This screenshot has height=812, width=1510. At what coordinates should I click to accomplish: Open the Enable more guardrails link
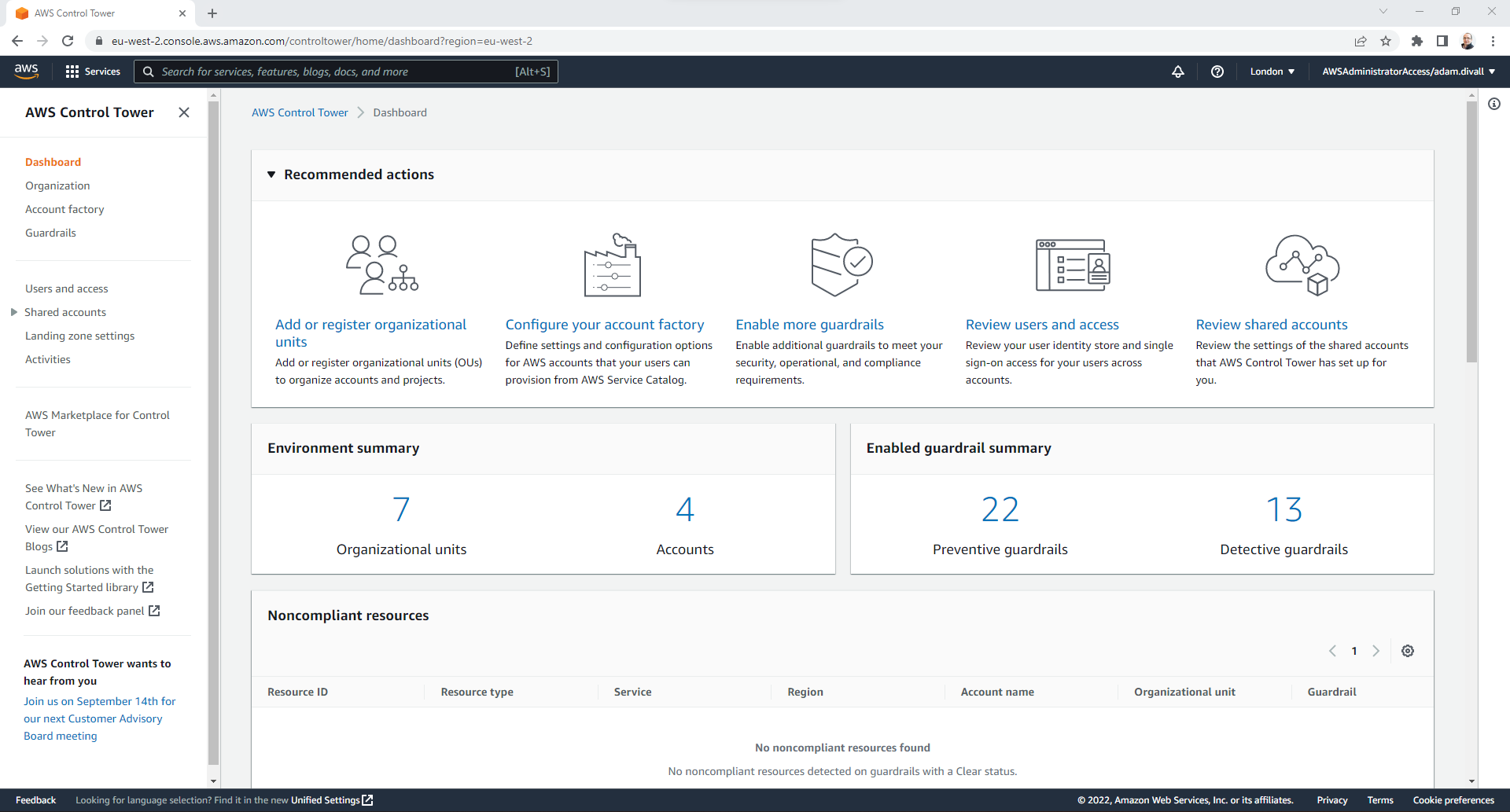pyautogui.click(x=809, y=324)
